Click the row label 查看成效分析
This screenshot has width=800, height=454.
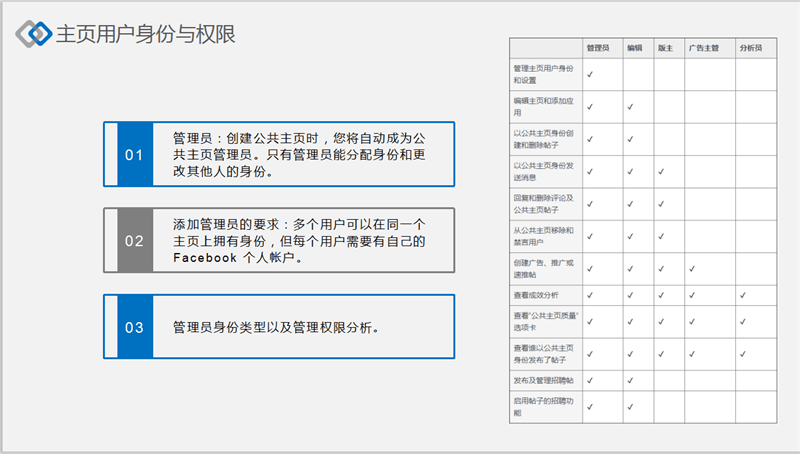click(536, 295)
